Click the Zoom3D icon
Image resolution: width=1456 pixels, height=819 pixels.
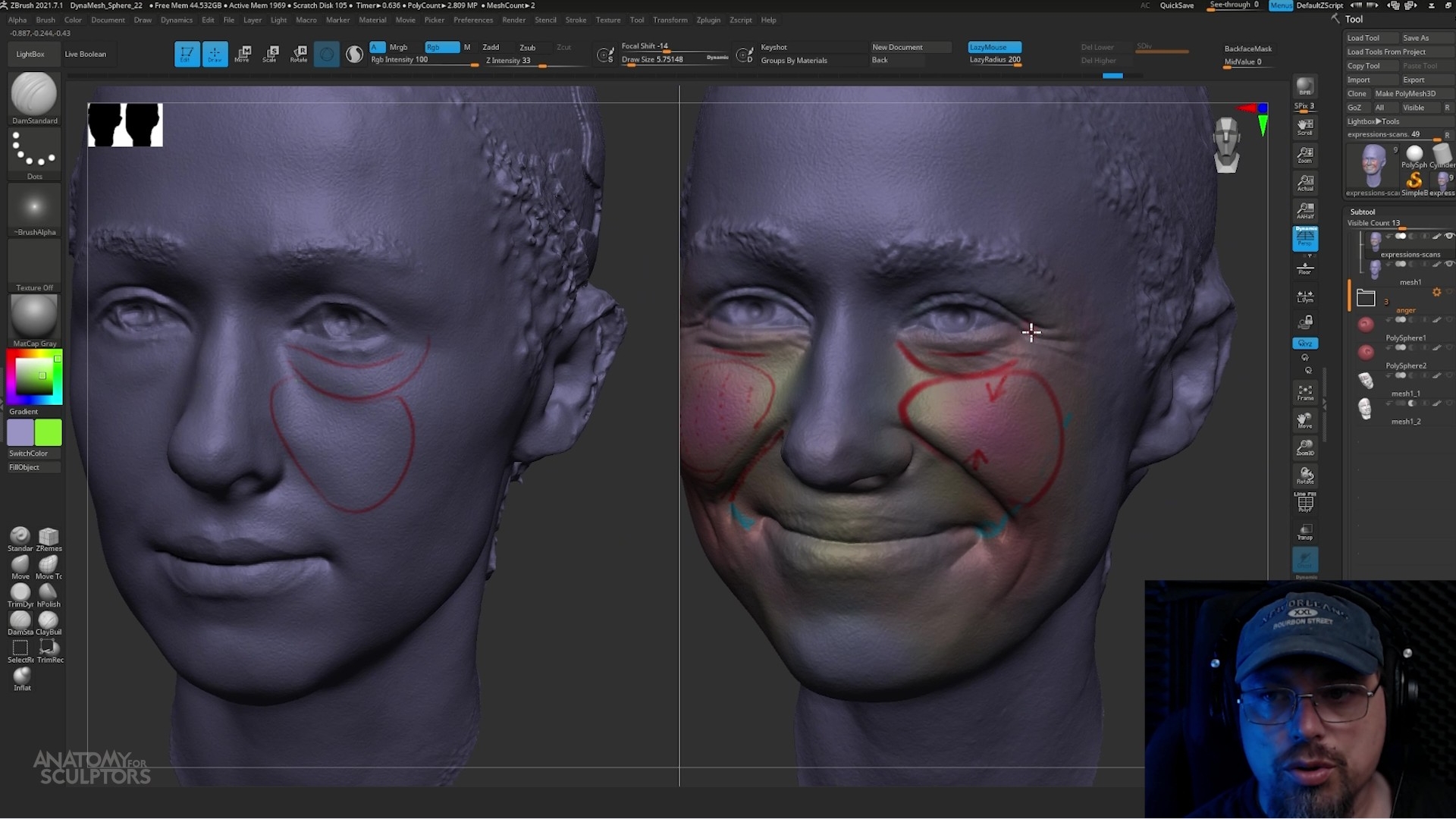click(x=1305, y=448)
